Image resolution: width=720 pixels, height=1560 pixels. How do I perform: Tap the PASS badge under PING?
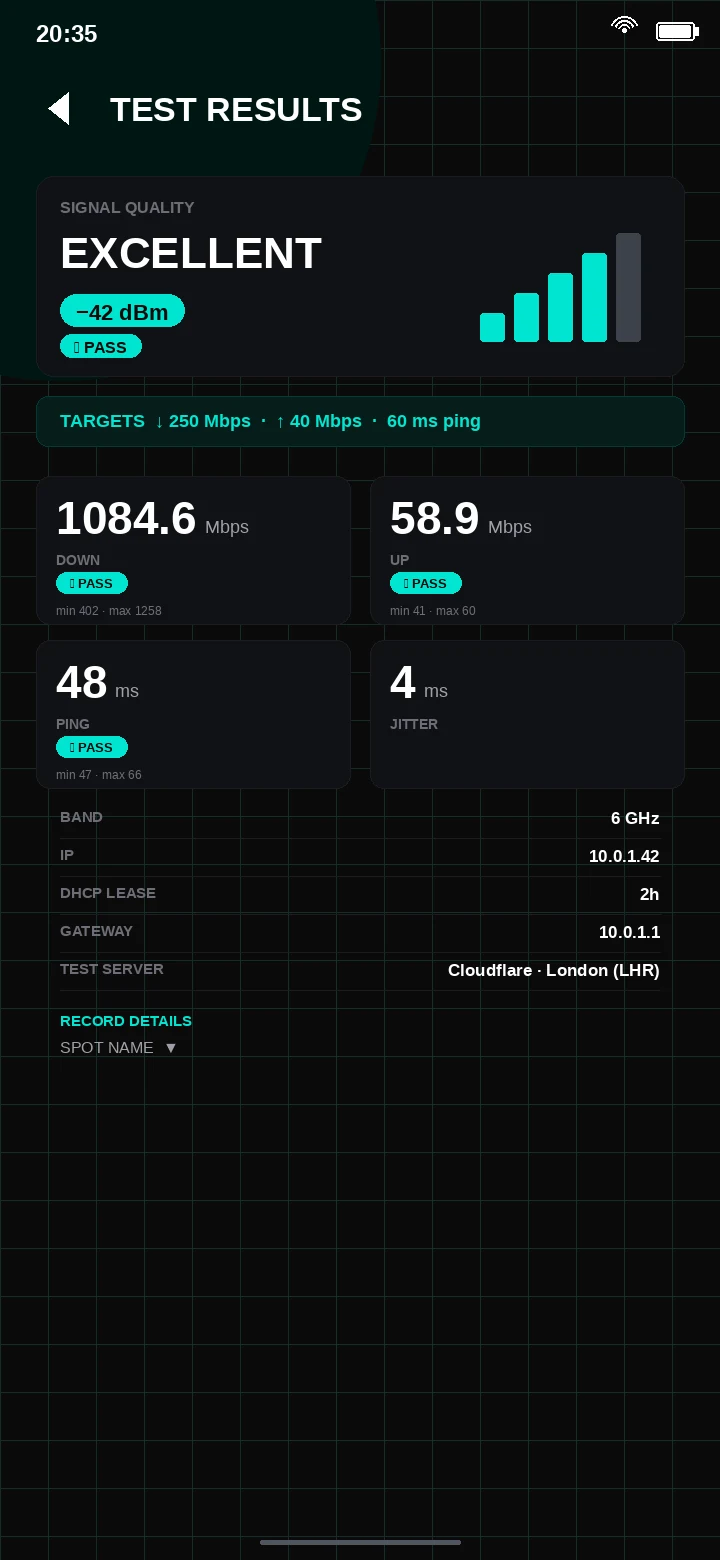pos(92,747)
